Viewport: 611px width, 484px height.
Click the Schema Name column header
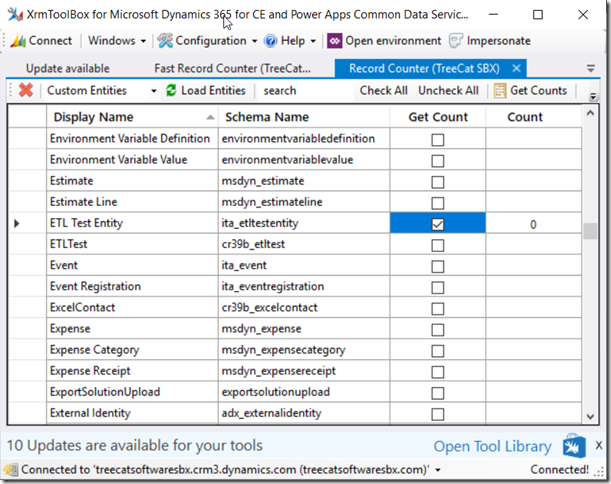click(304, 117)
